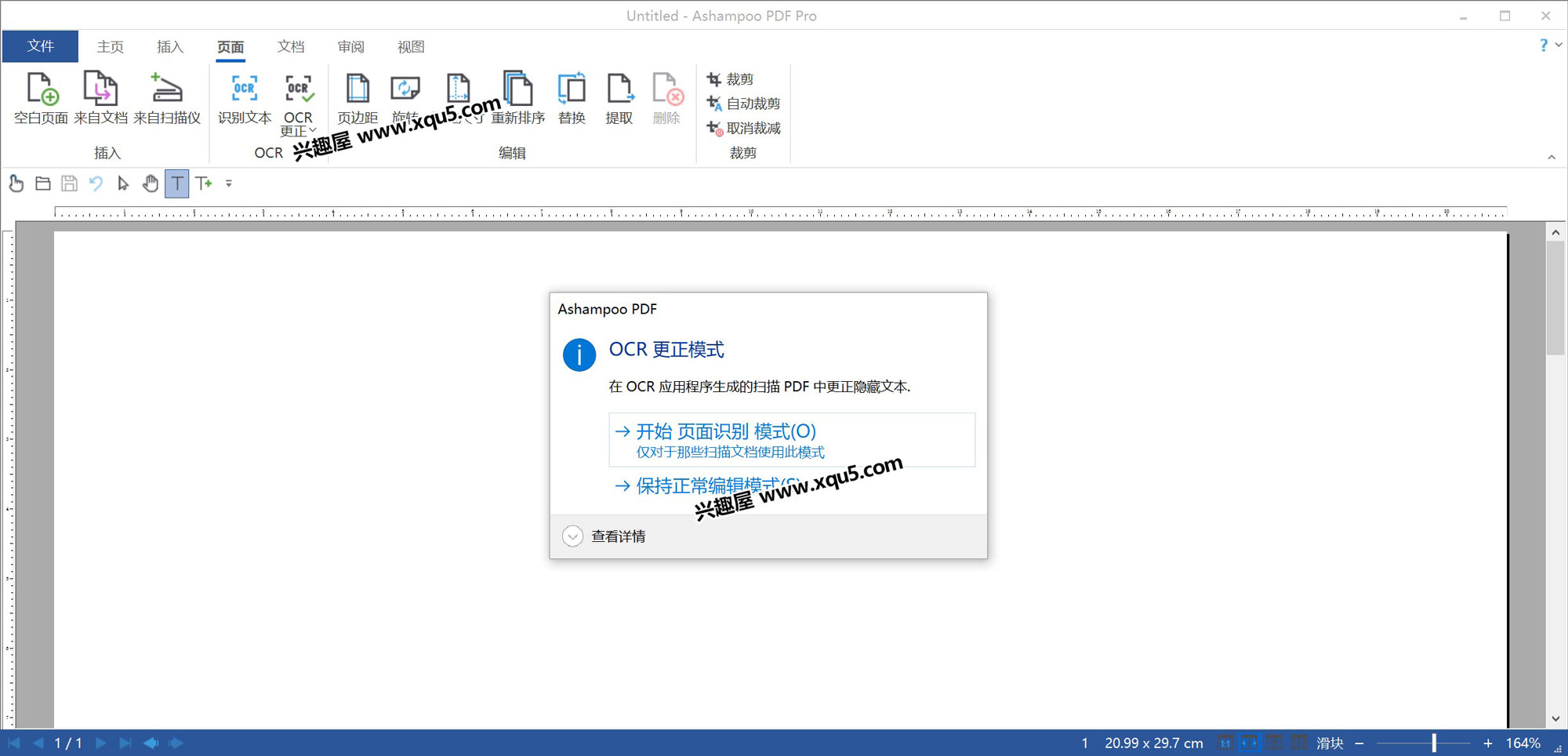Click the 裁剪 crop tool
This screenshot has height=756, width=1568.
click(x=730, y=79)
